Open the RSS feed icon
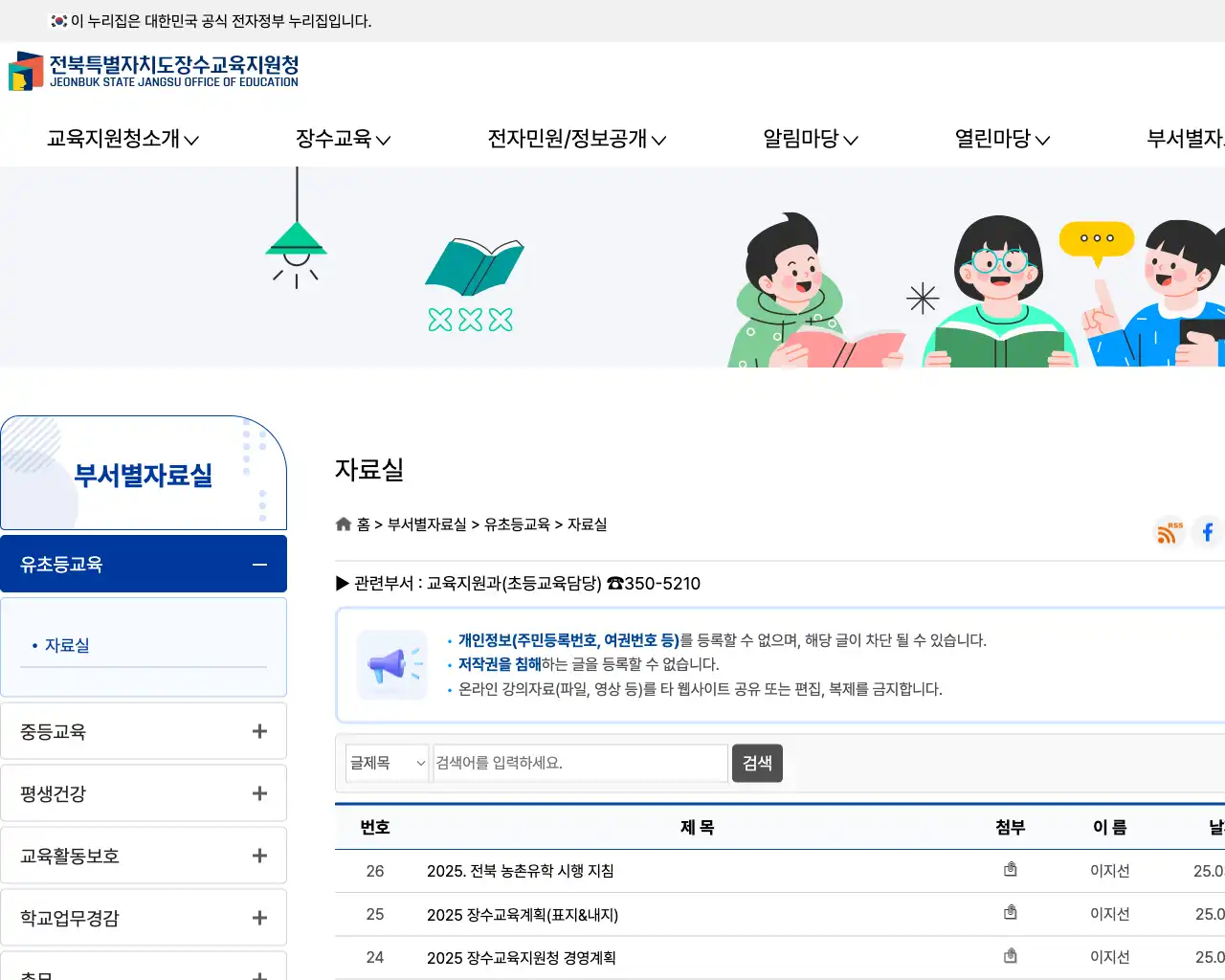 [1169, 531]
